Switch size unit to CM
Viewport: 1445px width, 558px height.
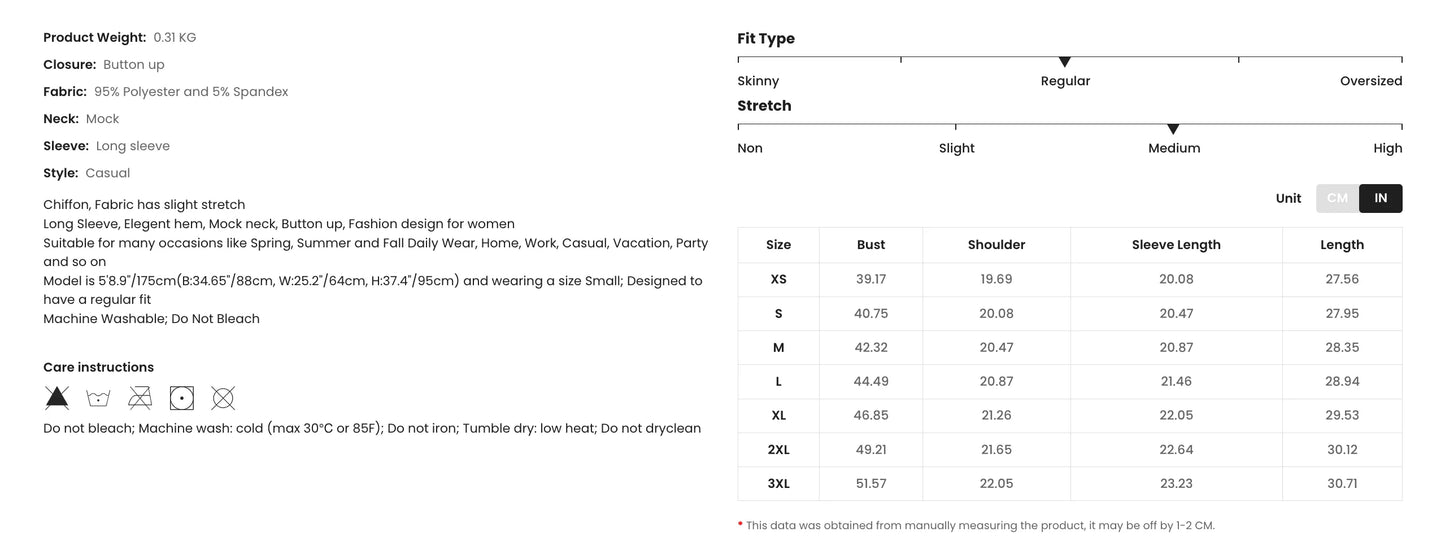click(x=1337, y=198)
